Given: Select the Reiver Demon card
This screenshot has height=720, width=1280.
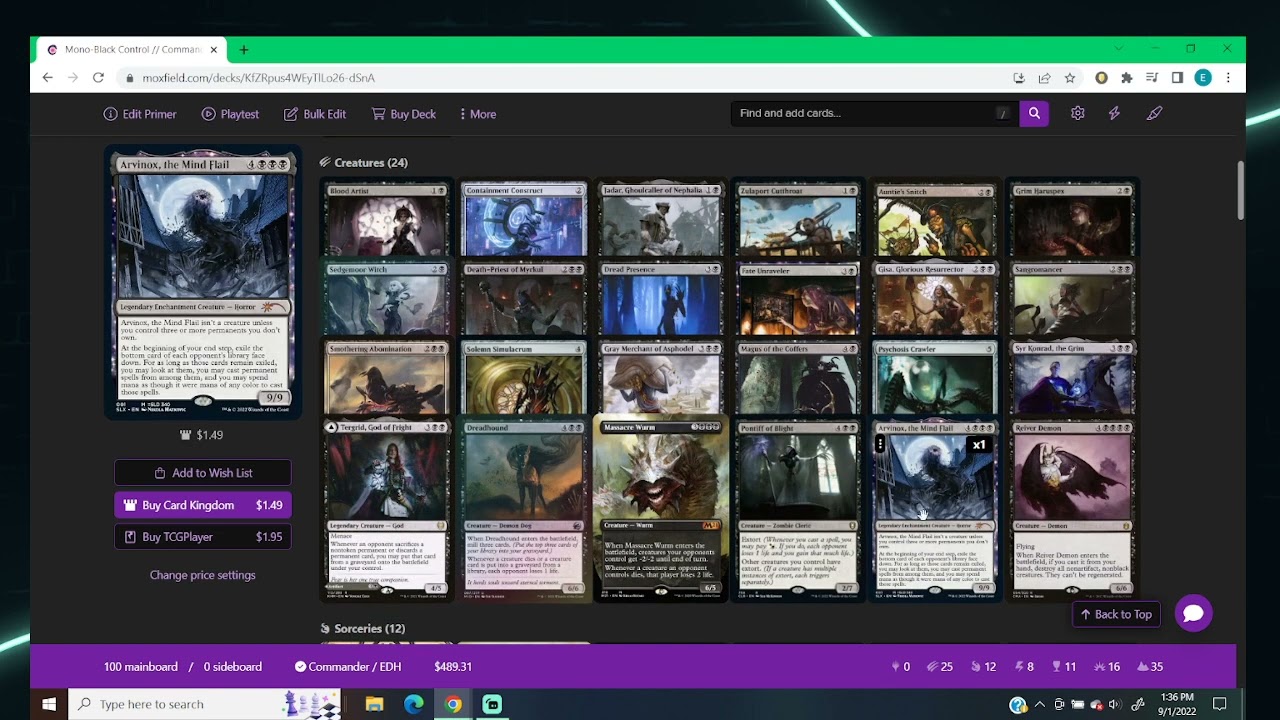Looking at the screenshot, I should click(1072, 508).
